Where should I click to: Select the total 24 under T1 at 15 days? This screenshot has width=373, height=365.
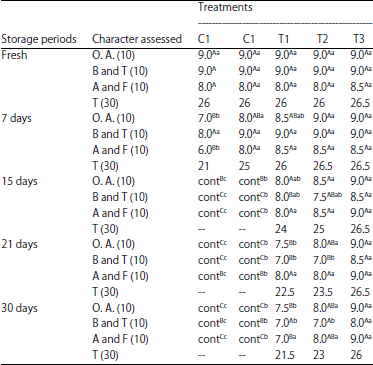[x=281, y=229]
